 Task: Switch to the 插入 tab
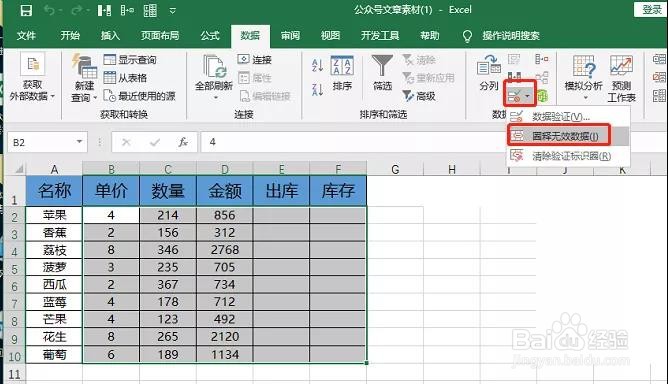click(110, 36)
